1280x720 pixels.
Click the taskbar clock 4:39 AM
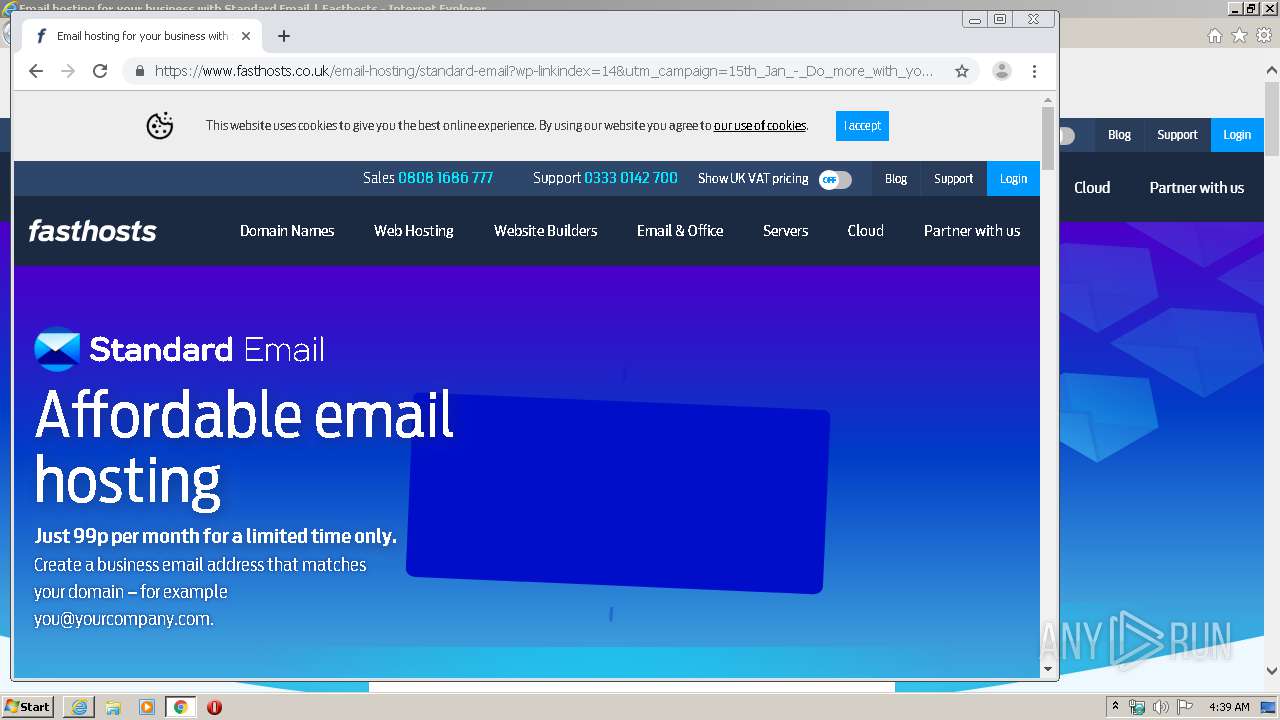point(1229,707)
